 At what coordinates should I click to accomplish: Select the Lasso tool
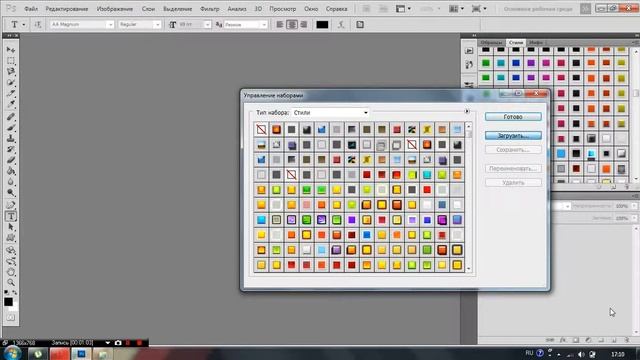pyautogui.click(x=11, y=71)
